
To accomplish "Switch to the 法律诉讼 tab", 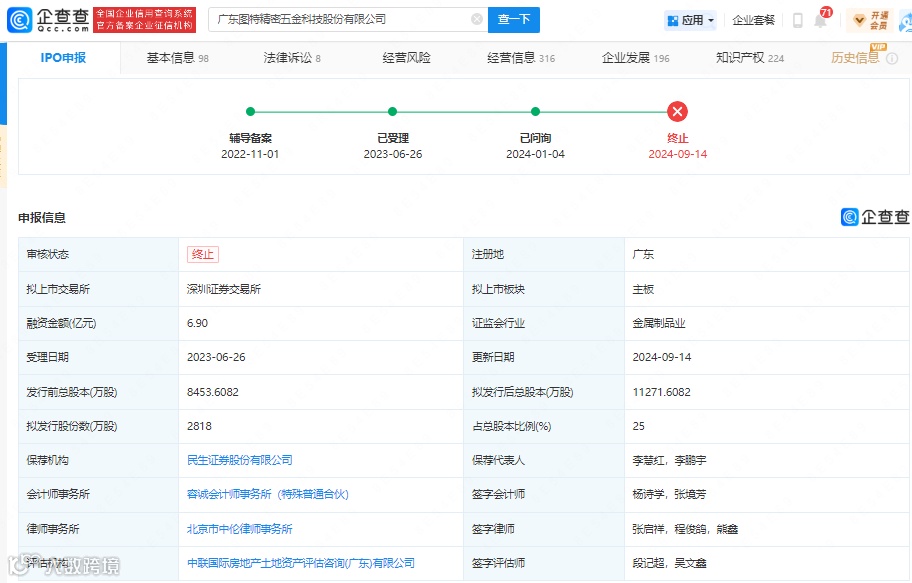I will (292, 58).
